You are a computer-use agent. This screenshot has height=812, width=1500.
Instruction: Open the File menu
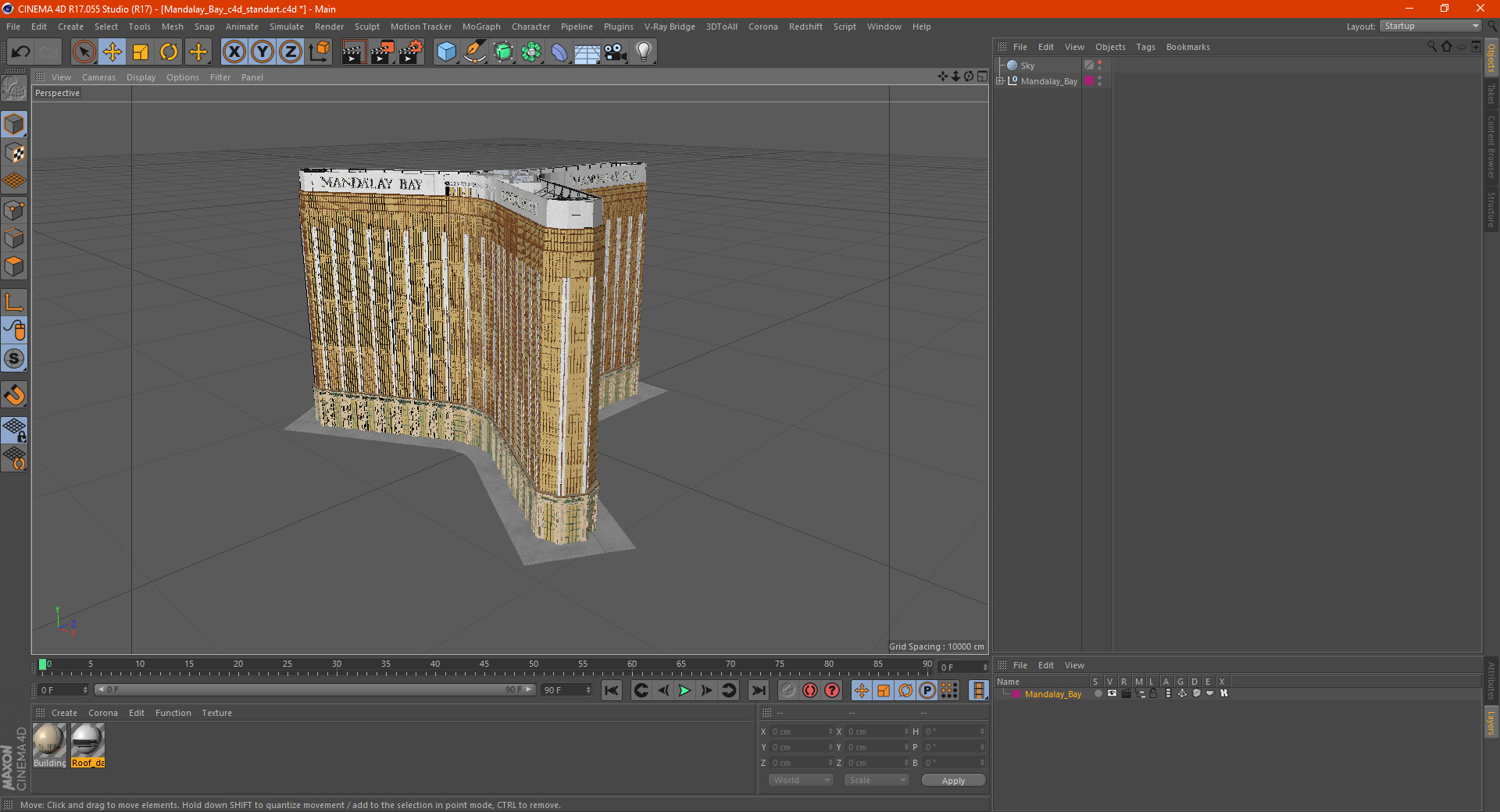pos(13,27)
